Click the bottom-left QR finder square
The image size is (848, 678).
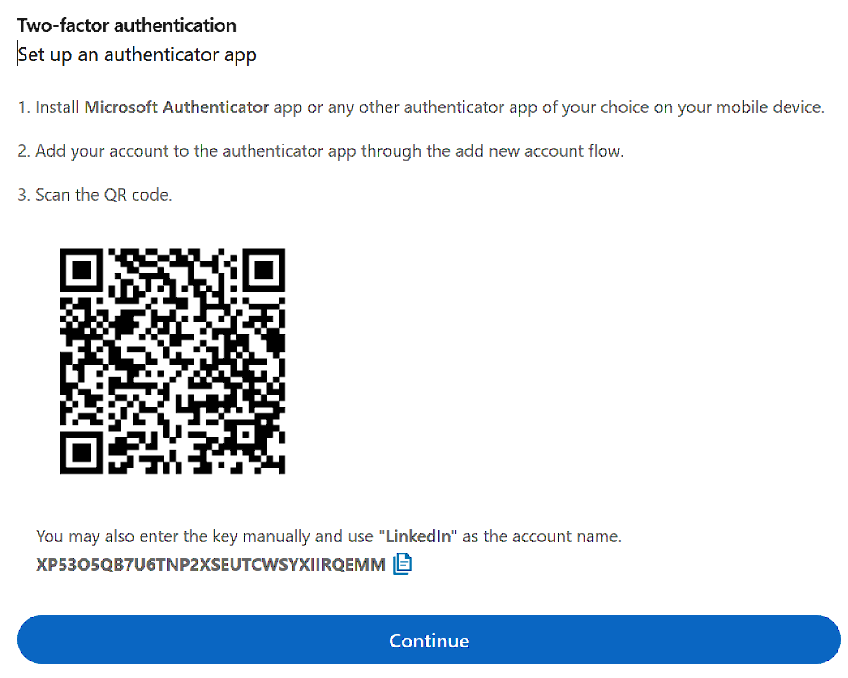click(85, 449)
